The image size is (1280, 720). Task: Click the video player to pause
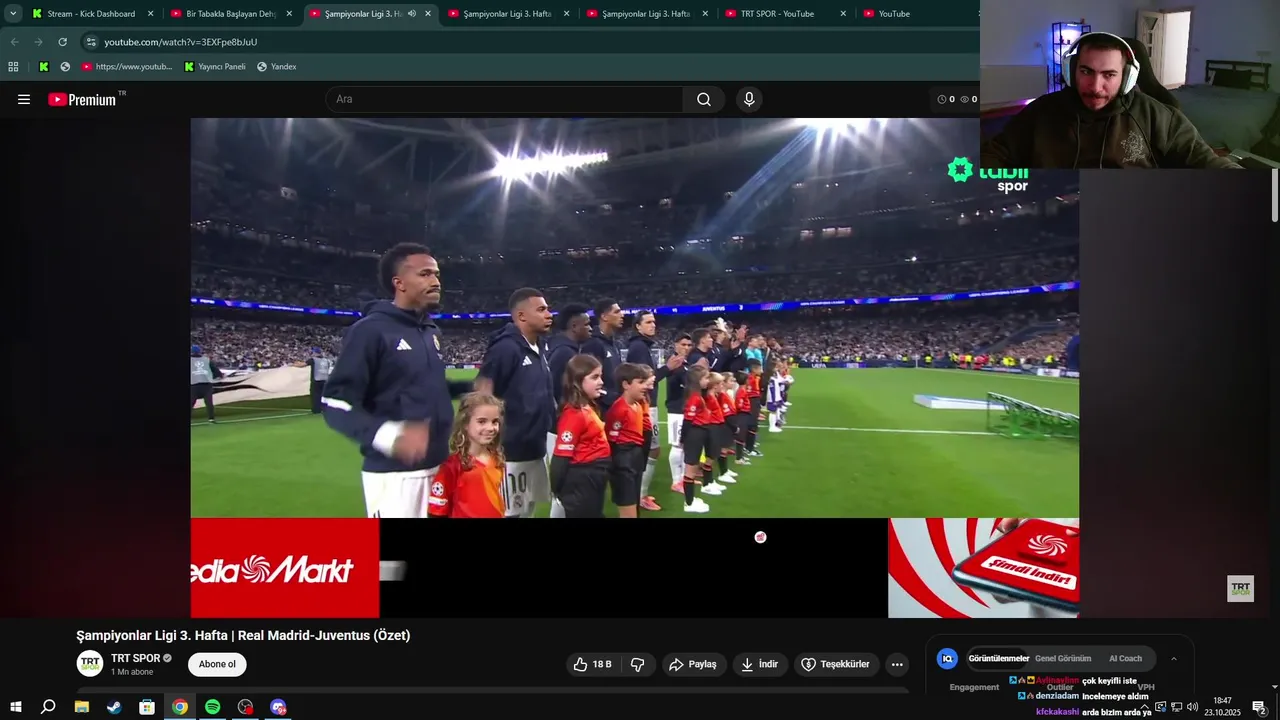tap(634, 318)
